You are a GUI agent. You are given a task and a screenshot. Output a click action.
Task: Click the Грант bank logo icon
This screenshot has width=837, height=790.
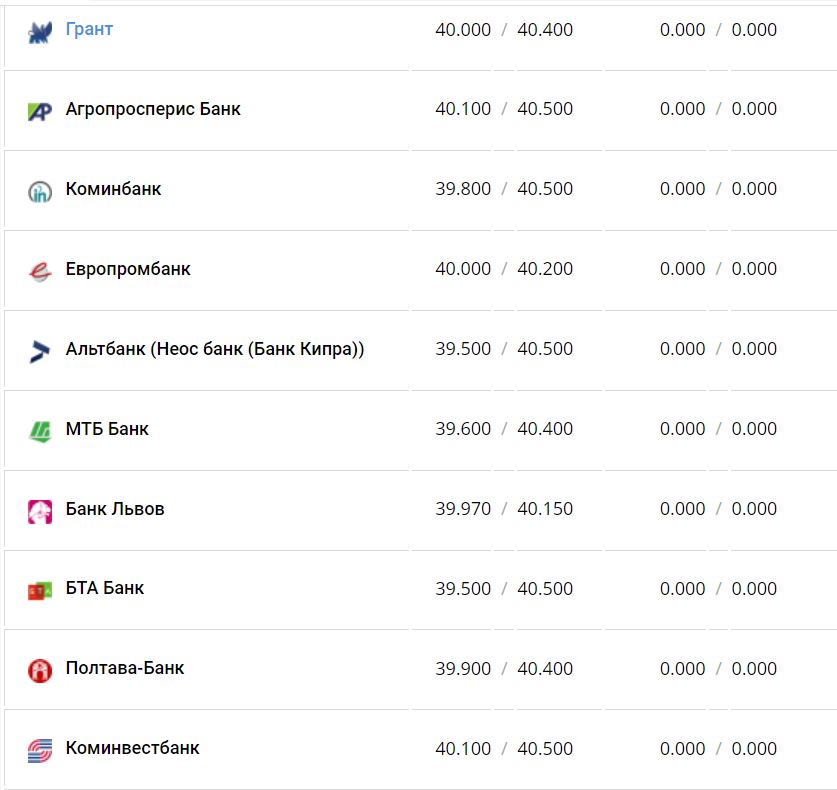39,32
